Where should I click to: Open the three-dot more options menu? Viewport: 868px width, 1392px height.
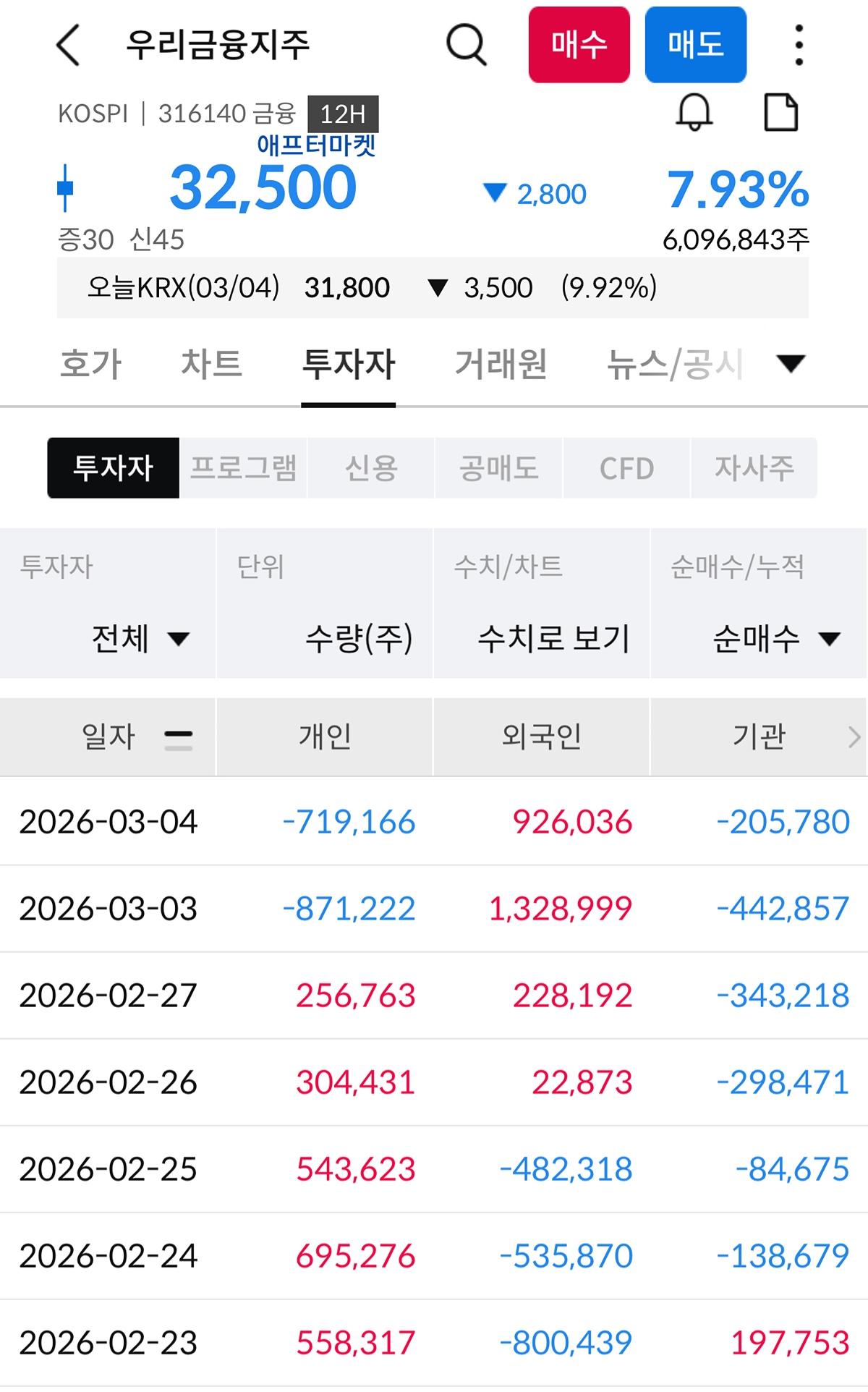(x=799, y=45)
